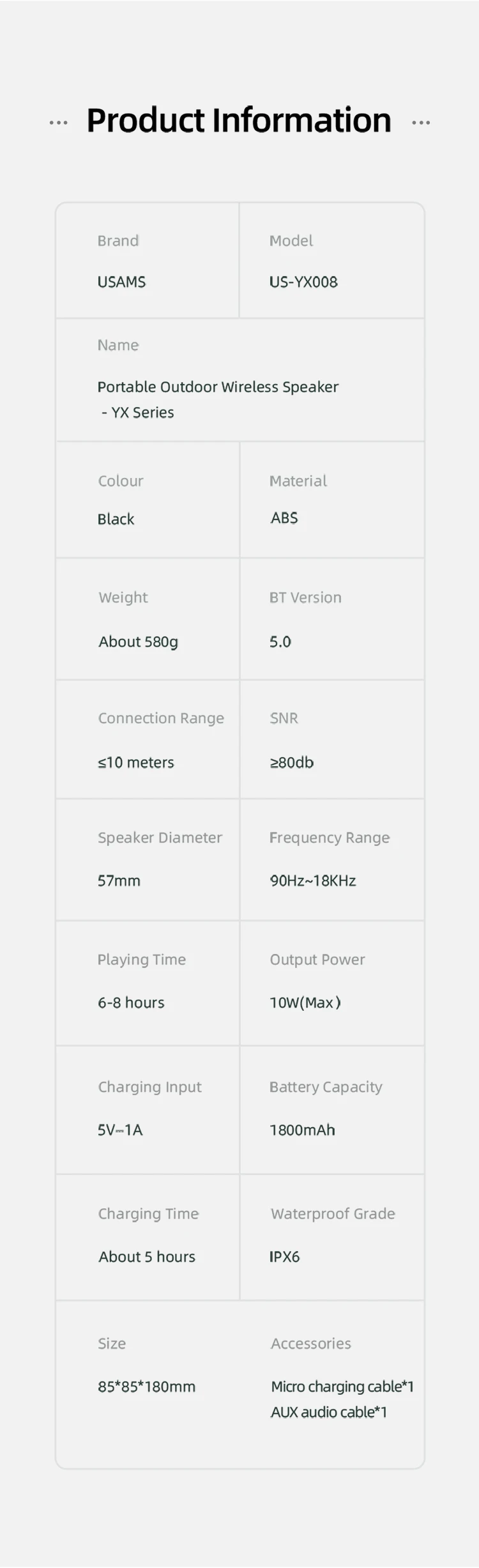Select the BT Version 5.0 value

tap(280, 642)
